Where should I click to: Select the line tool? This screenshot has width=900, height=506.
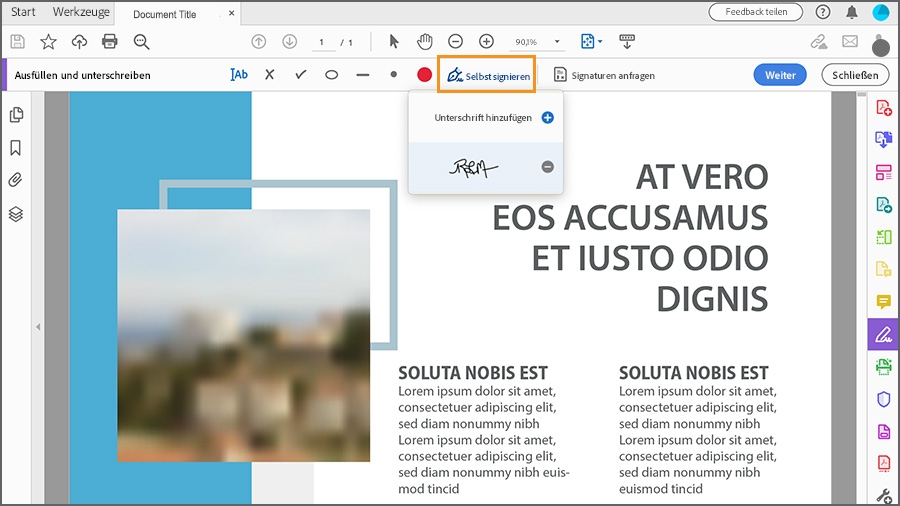[363, 75]
